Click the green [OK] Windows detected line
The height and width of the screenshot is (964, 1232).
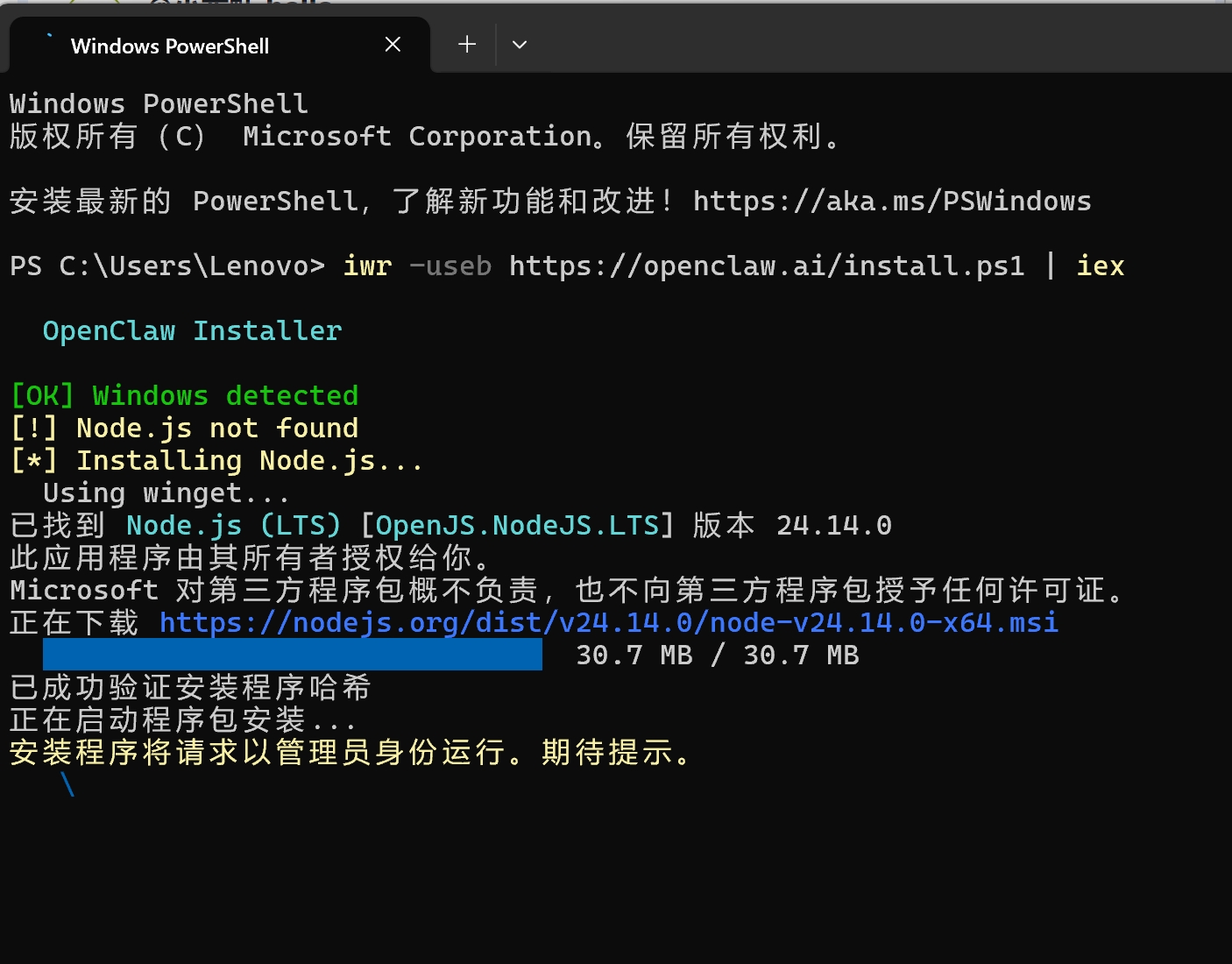click(x=184, y=396)
